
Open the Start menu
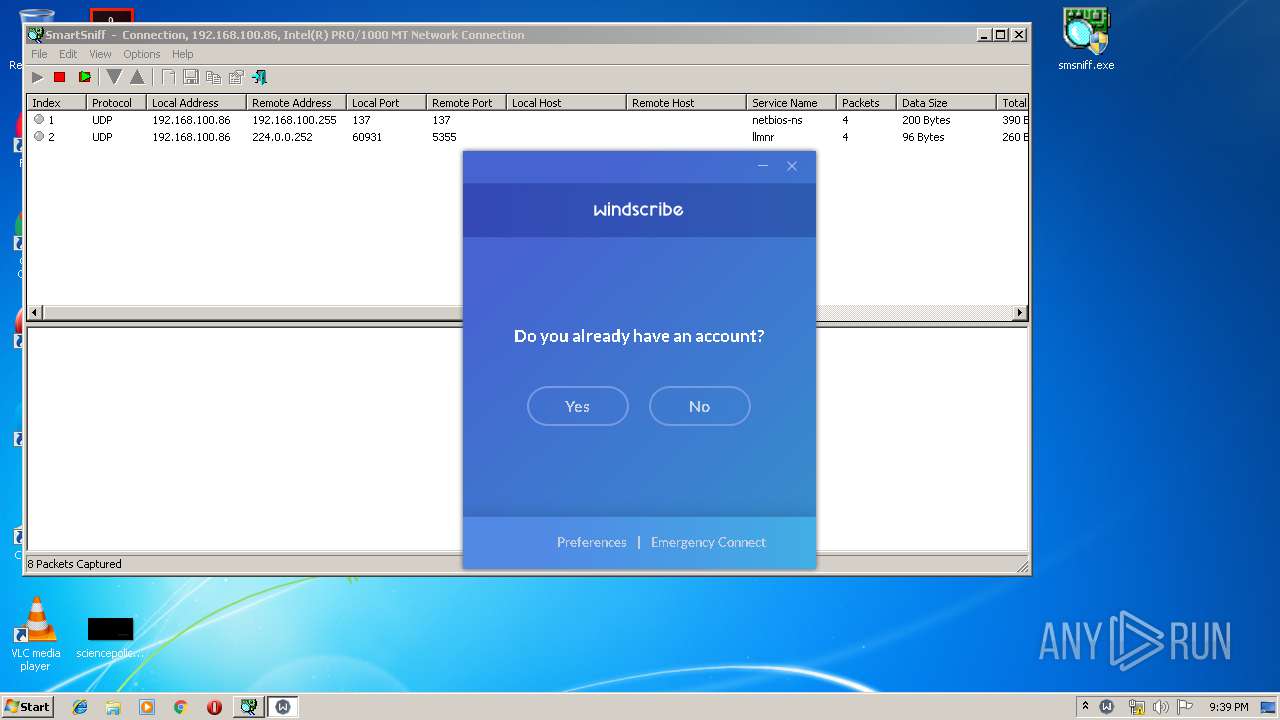tap(28, 707)
